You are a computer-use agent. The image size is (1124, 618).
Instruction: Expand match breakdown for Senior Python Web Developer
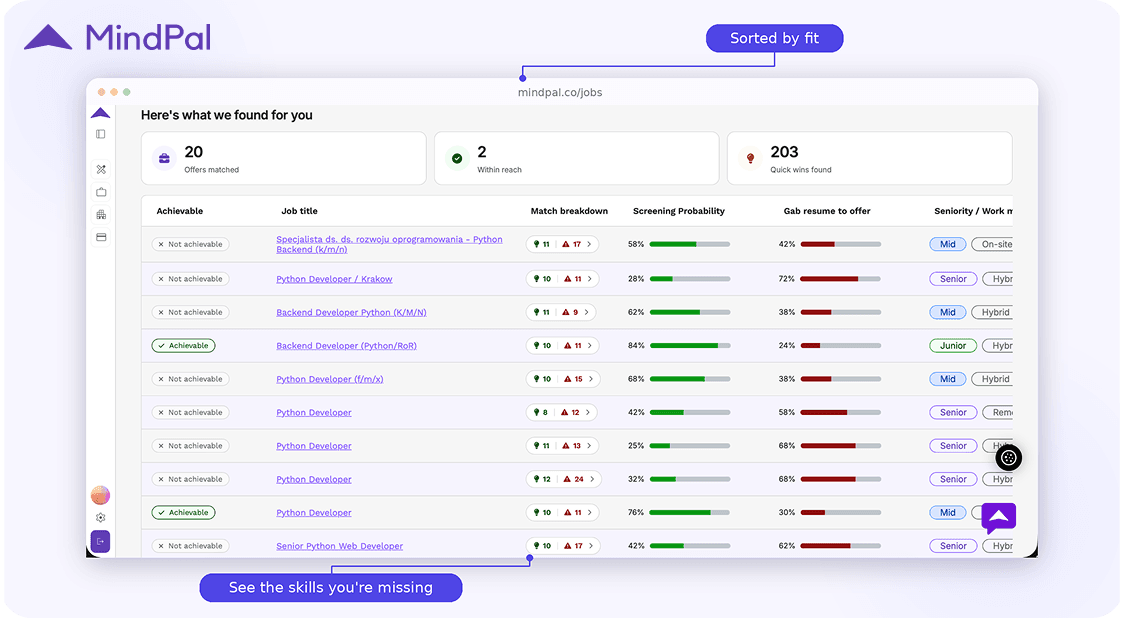point(562,546)
